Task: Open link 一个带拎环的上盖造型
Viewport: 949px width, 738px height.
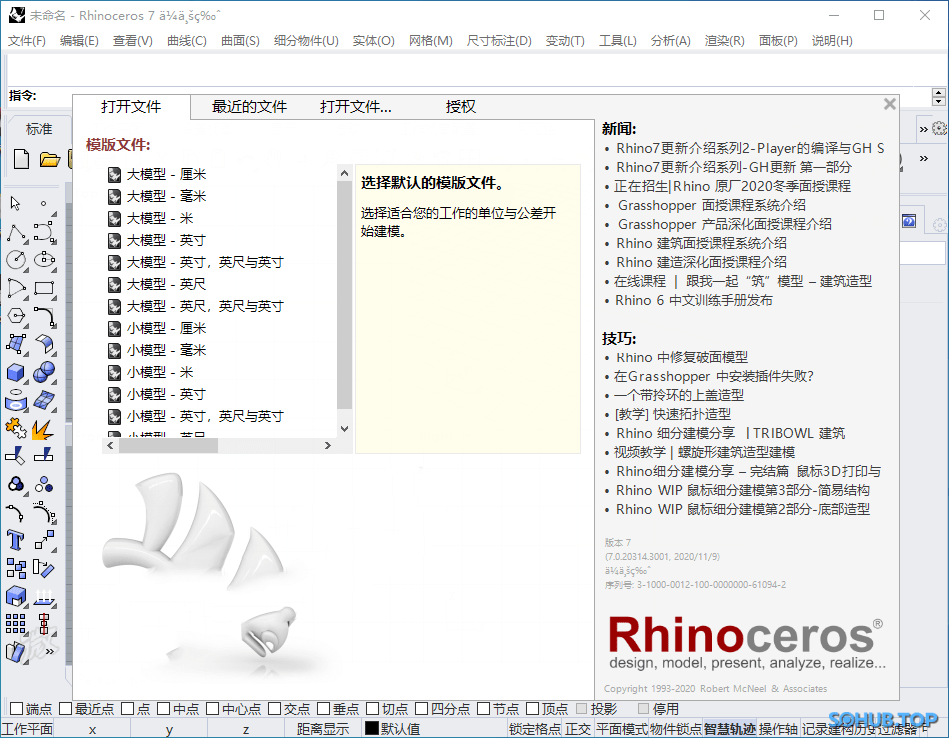Action: point(679,395)
